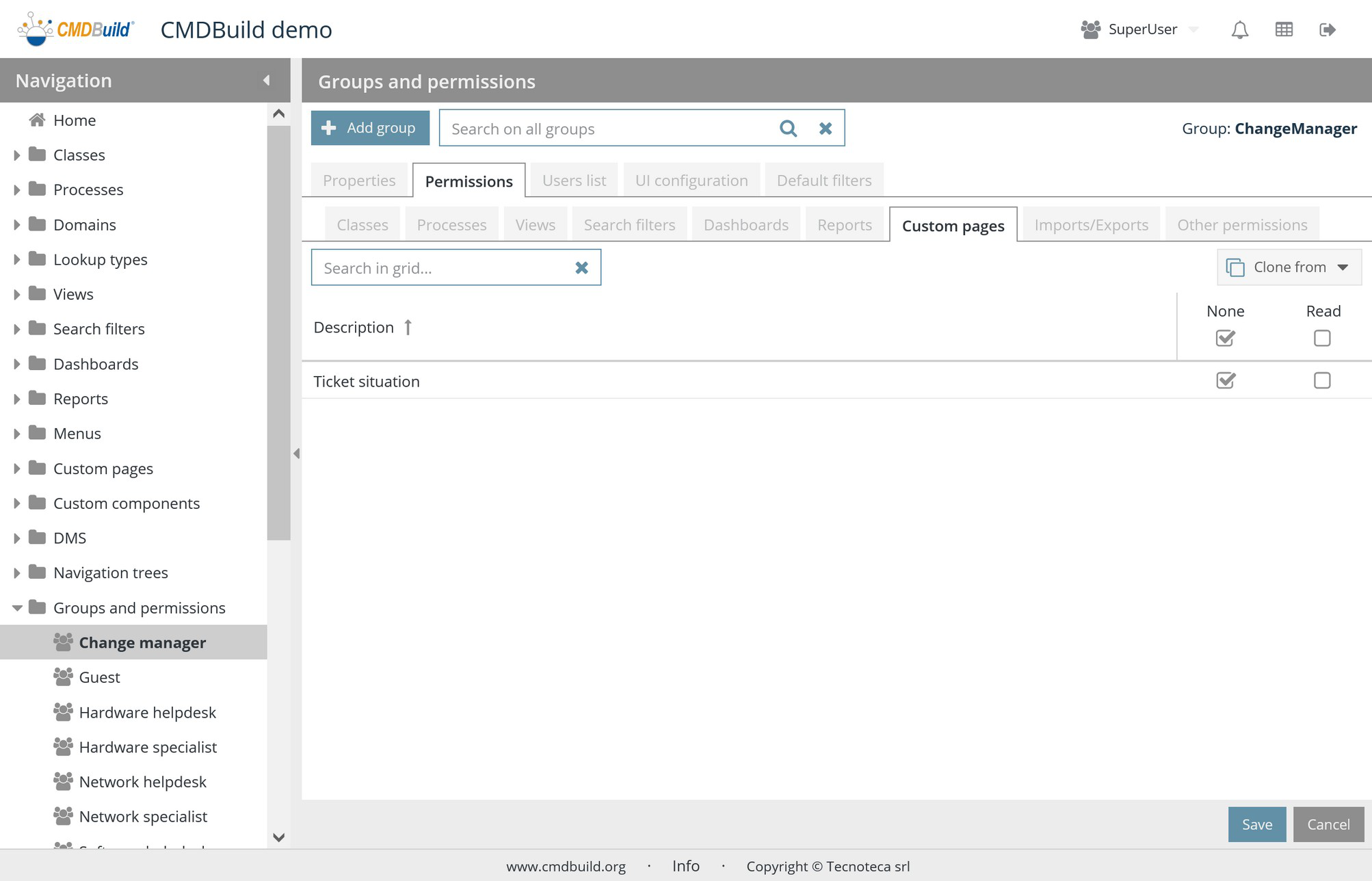This screenshot has height=881, width=1372.
Task: Open the grid management icon in header
Action: coord(1284,29)
